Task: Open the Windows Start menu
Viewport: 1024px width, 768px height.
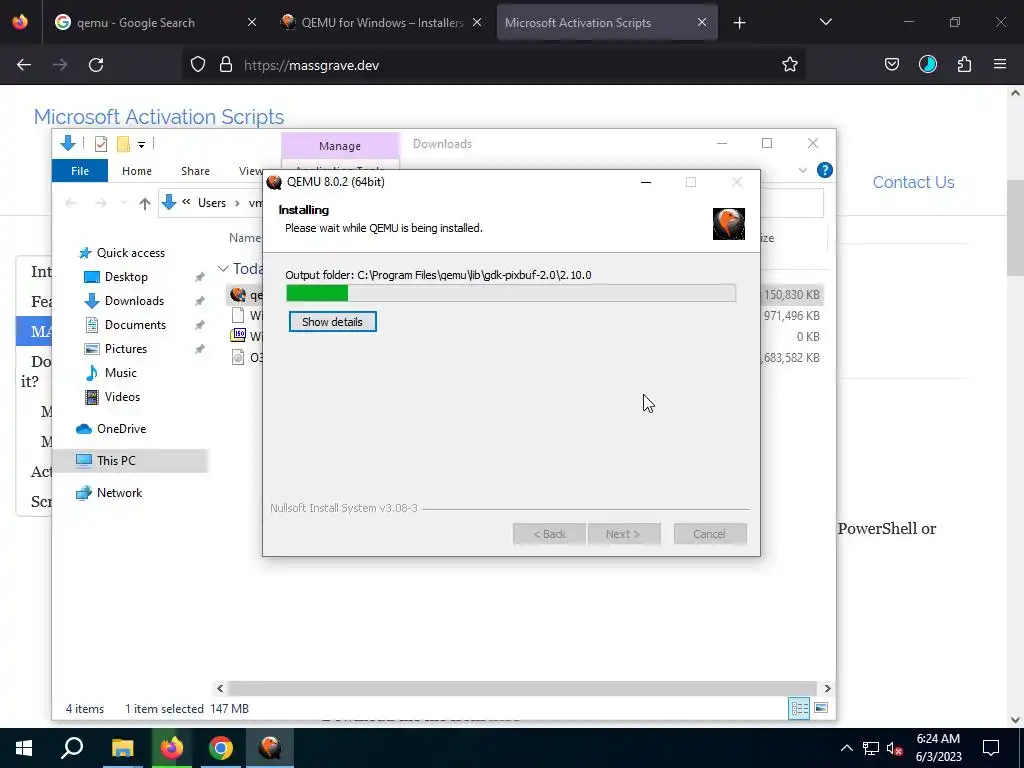Action: pos(24,748)
